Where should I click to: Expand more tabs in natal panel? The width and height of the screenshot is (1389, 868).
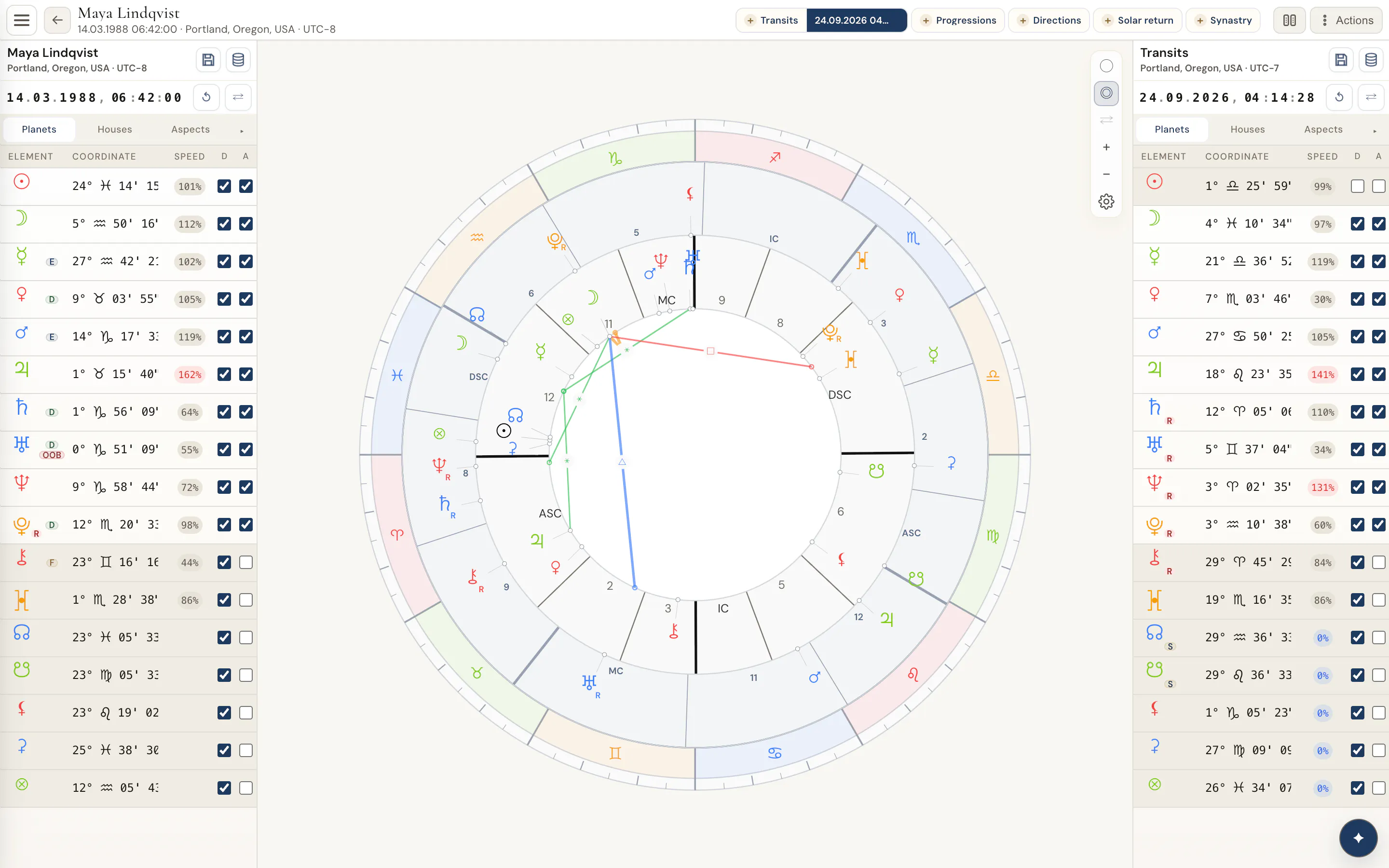[242, 131]
